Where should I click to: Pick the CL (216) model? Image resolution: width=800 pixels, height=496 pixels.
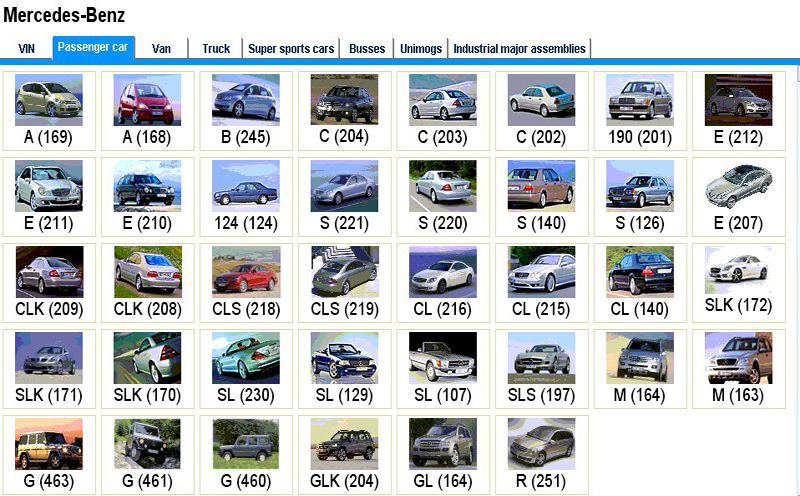click(443, 283)
